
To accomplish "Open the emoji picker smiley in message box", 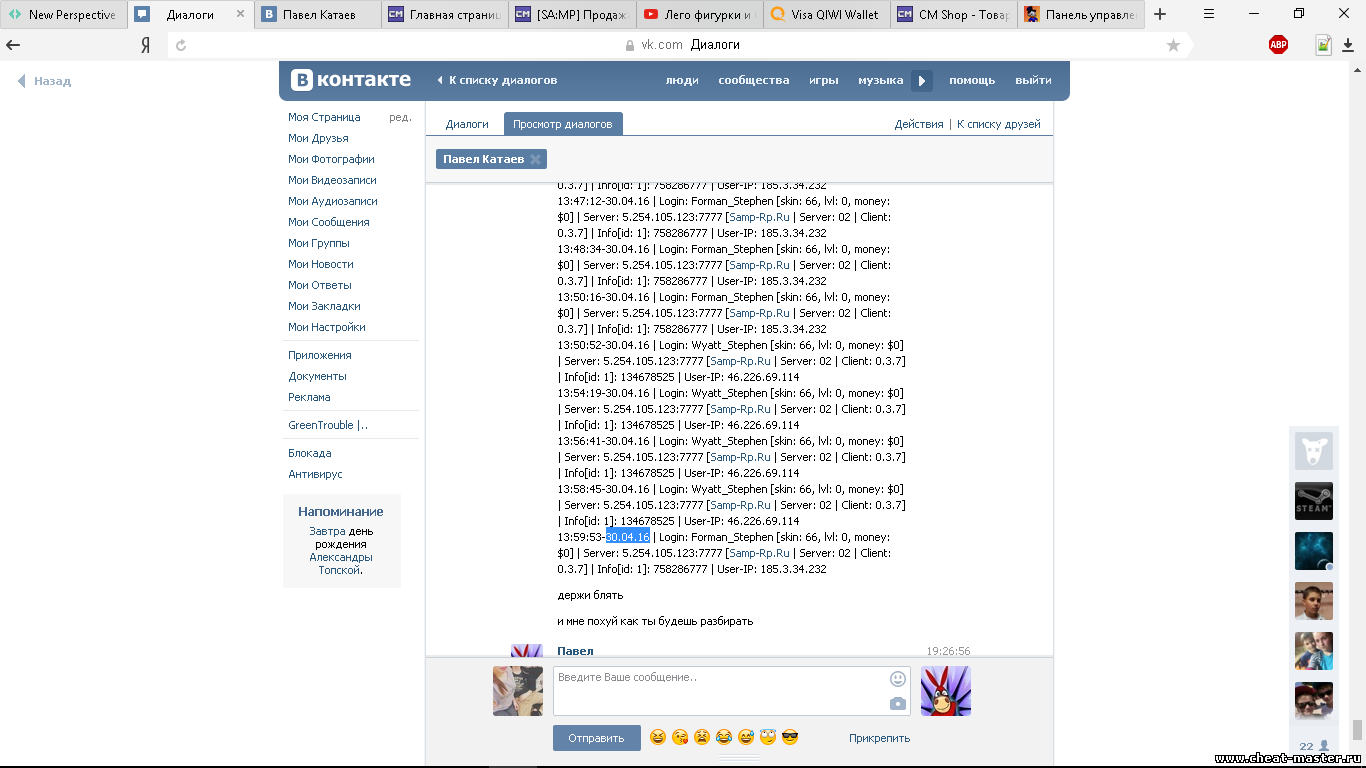I will [x=897, y=679].
